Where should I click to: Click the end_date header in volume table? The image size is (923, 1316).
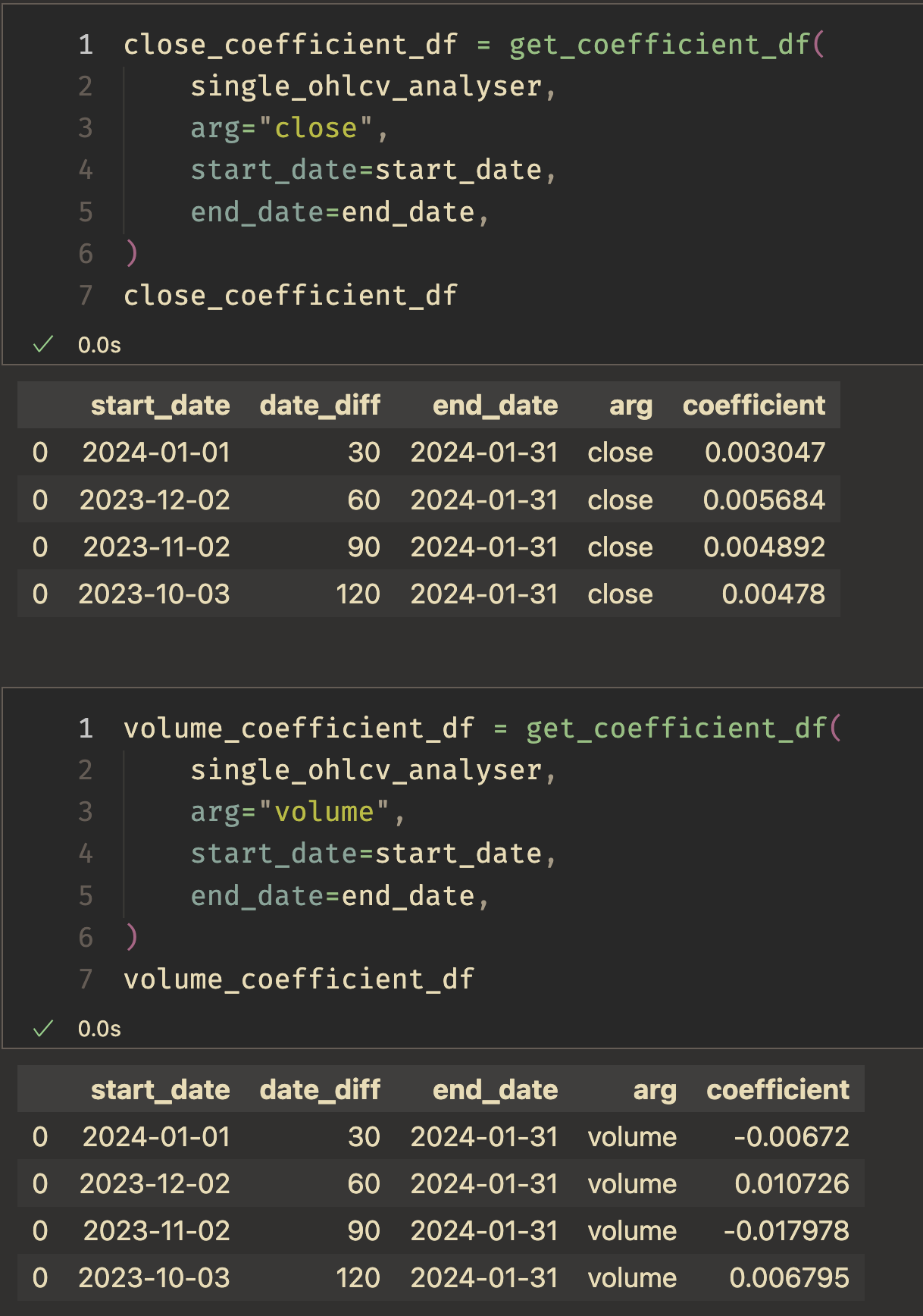495,1090
